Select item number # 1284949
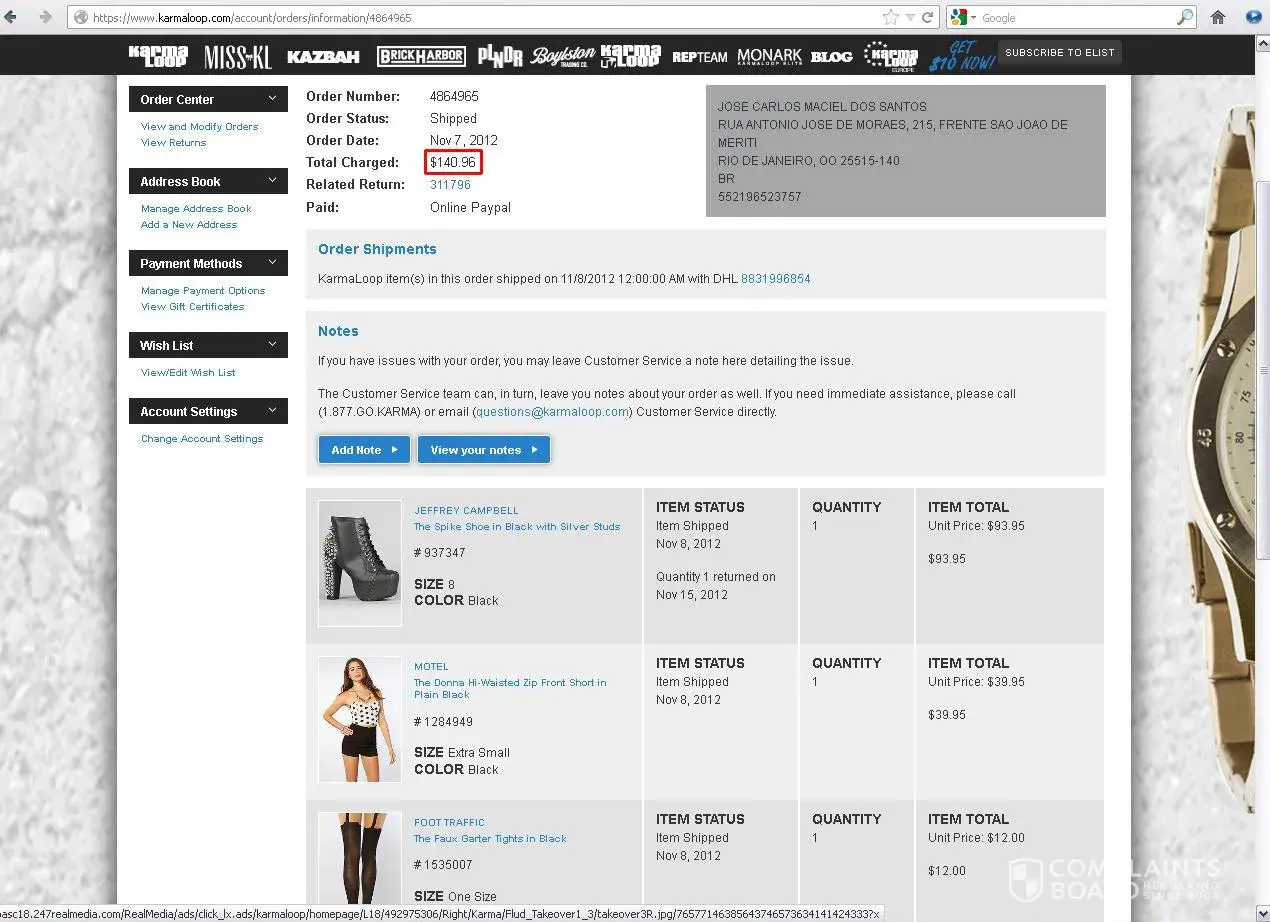Screen dimensions: 1270x922 [x=444, y=722]
